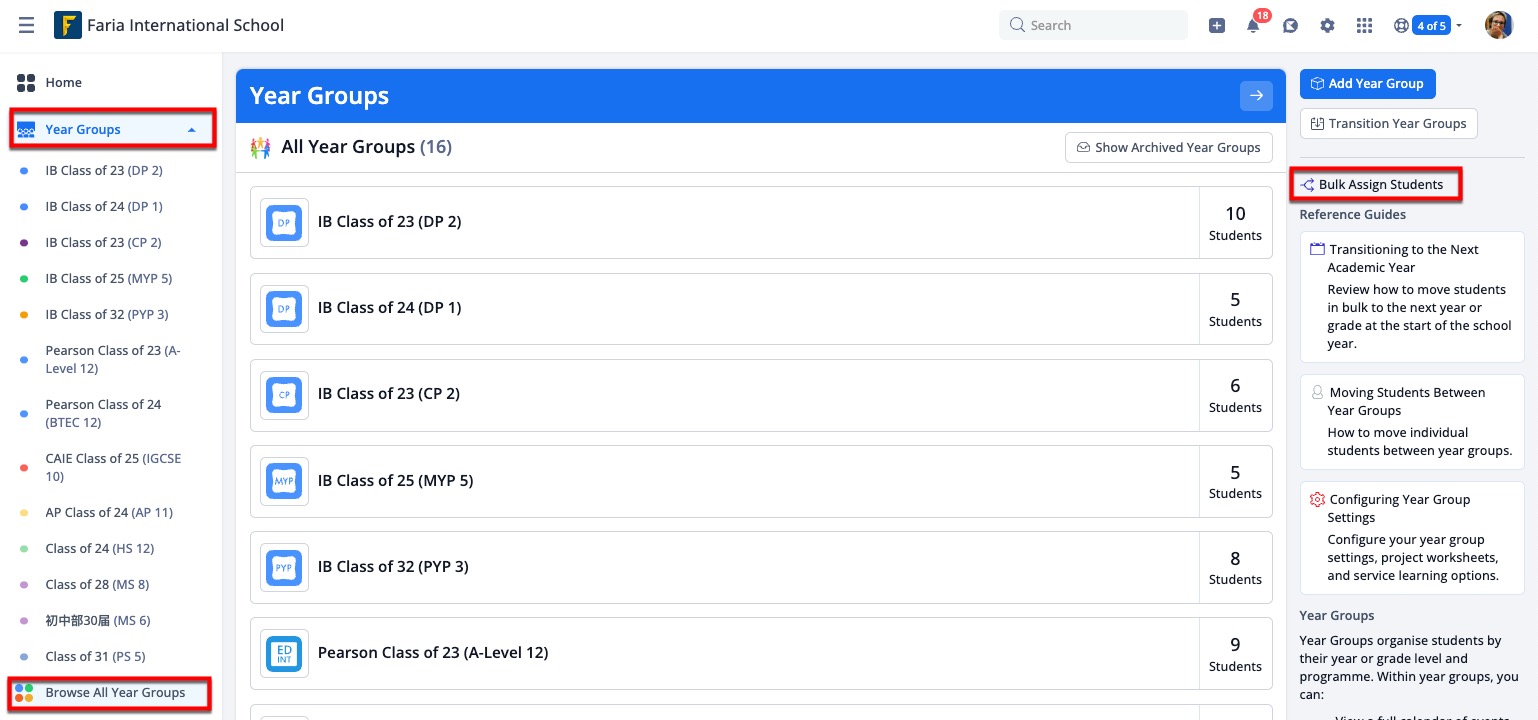Click the CP icon for IB Class of 23 (CP 2)
This screenshot has height=720, width=1538.
point(285,394)
